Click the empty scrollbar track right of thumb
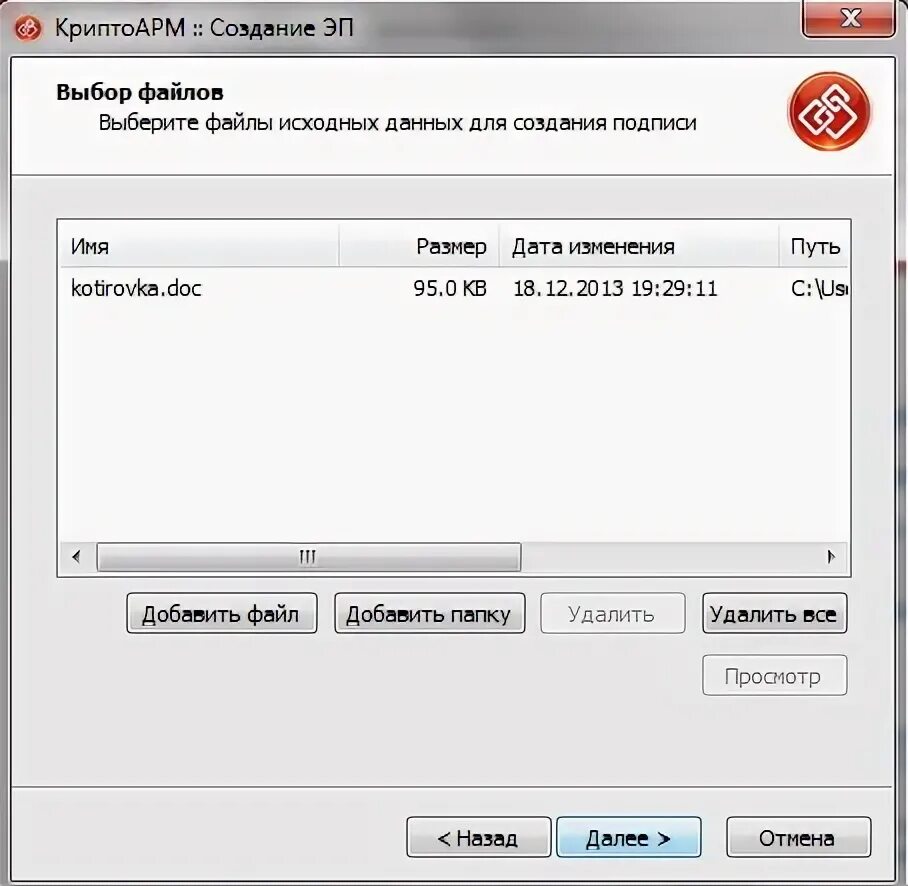 669,557
